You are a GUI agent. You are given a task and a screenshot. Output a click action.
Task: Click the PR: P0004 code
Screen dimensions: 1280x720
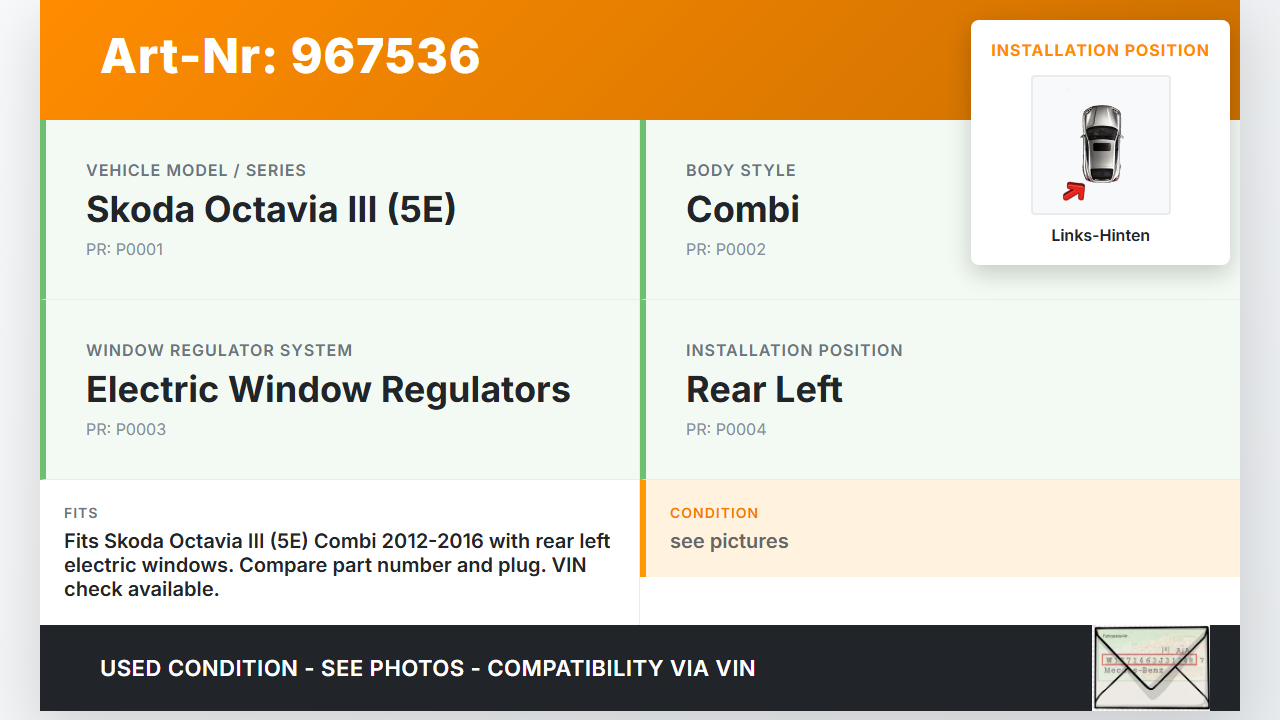click(x=726, y=430)
